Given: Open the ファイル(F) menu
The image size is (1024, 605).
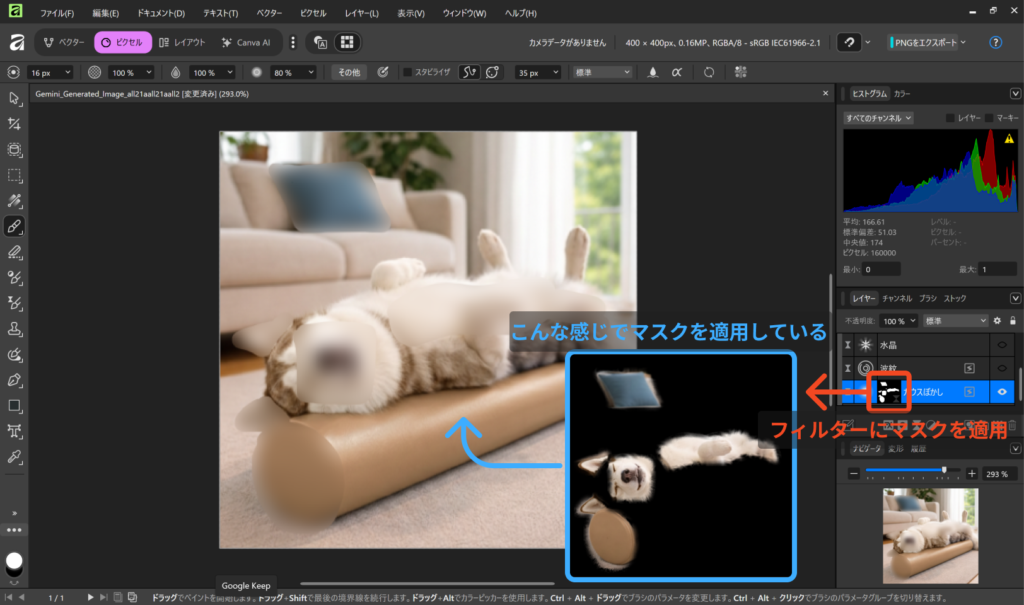Looking at the screenshot, I should point(58,14).
